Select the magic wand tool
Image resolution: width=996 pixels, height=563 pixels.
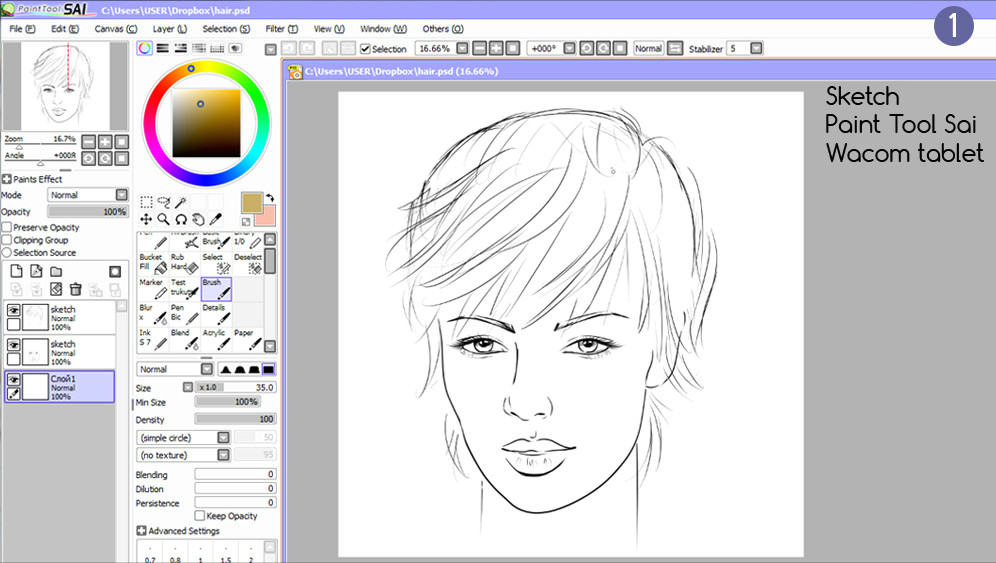click(181, 202)
